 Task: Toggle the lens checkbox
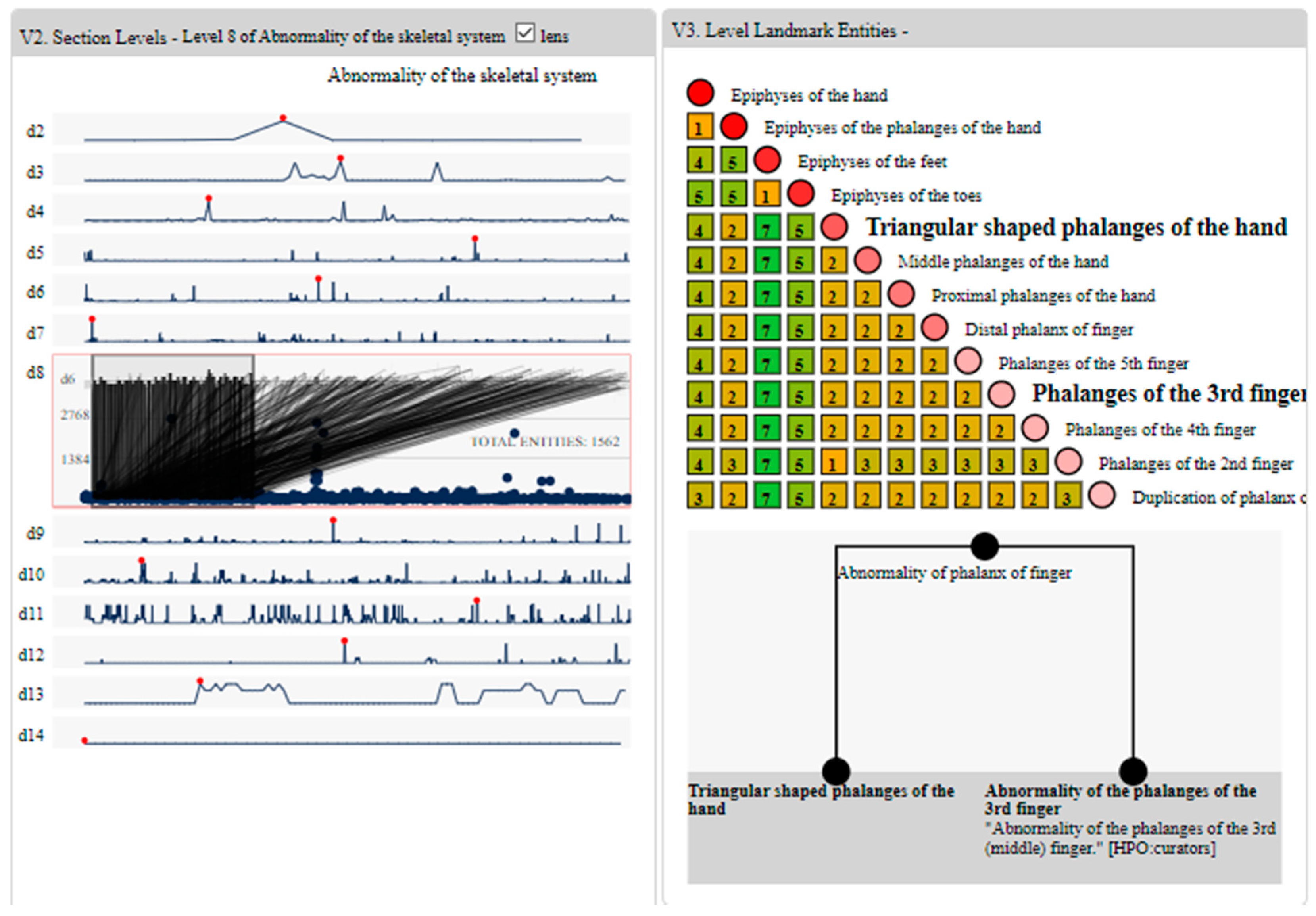(x=524, y=33)
